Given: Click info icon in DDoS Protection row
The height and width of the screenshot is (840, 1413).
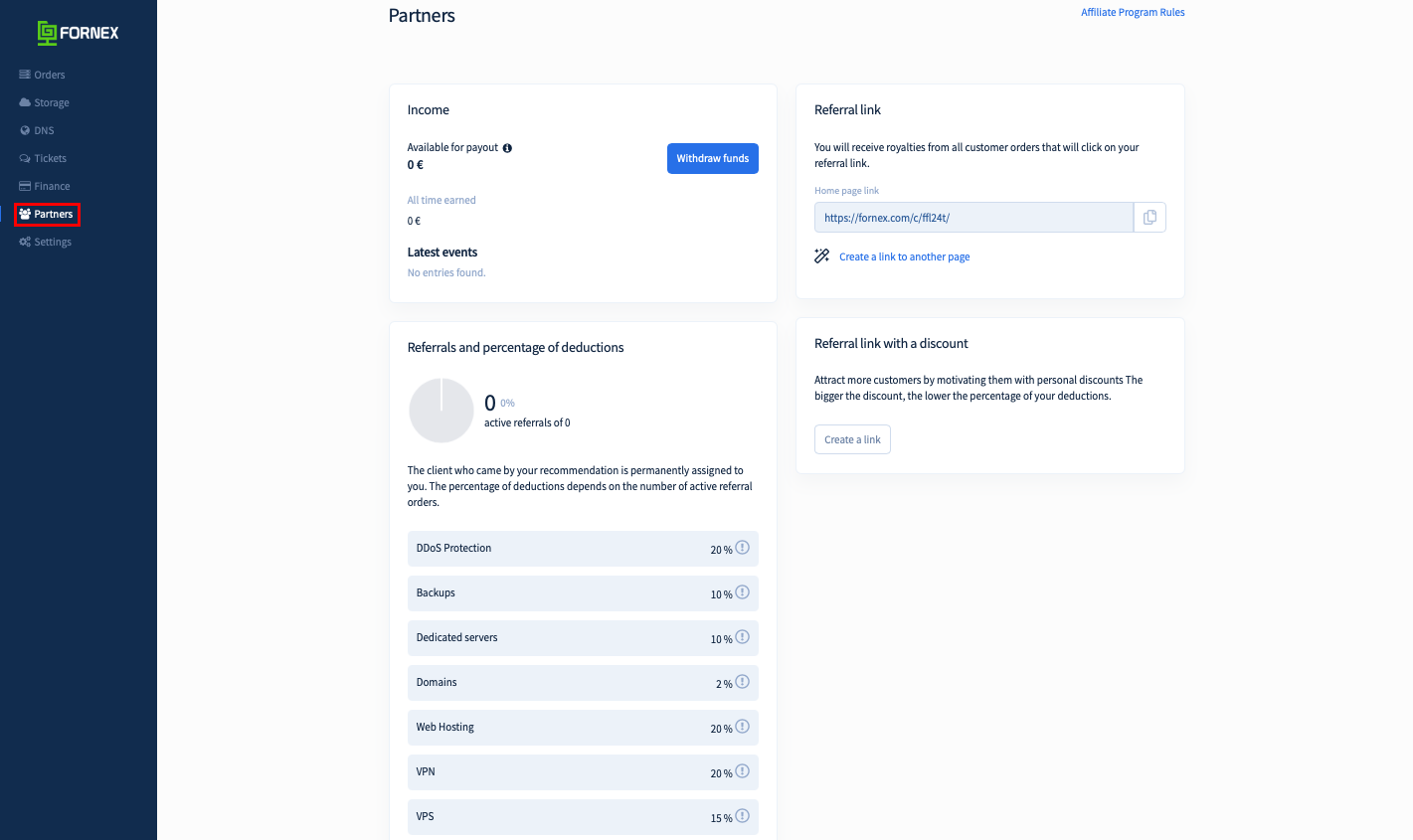Looking at the screenshot, I should (742, 548).
